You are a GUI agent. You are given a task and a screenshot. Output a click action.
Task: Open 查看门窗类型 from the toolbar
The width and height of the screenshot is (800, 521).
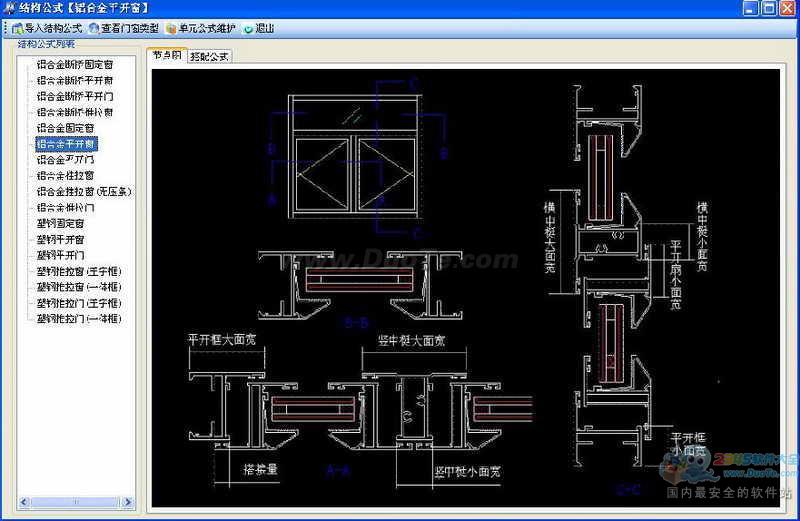123,29
